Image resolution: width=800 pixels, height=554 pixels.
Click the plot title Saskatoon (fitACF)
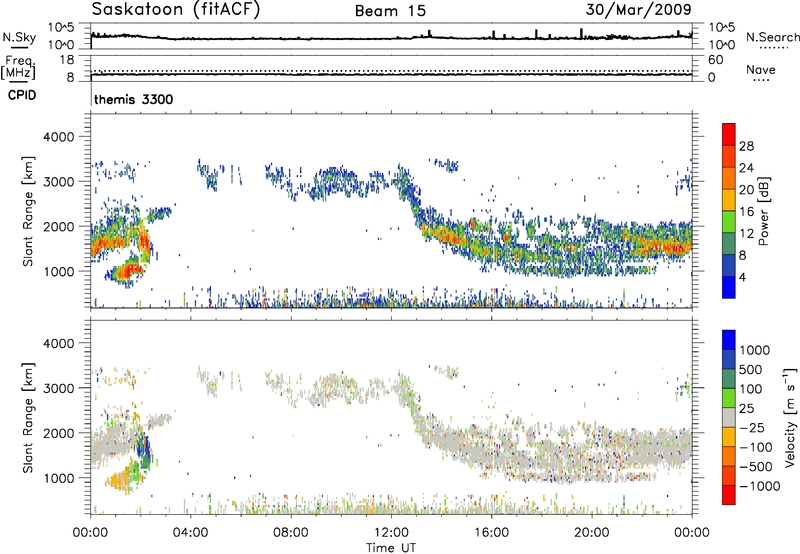click(x=176, y=10)
